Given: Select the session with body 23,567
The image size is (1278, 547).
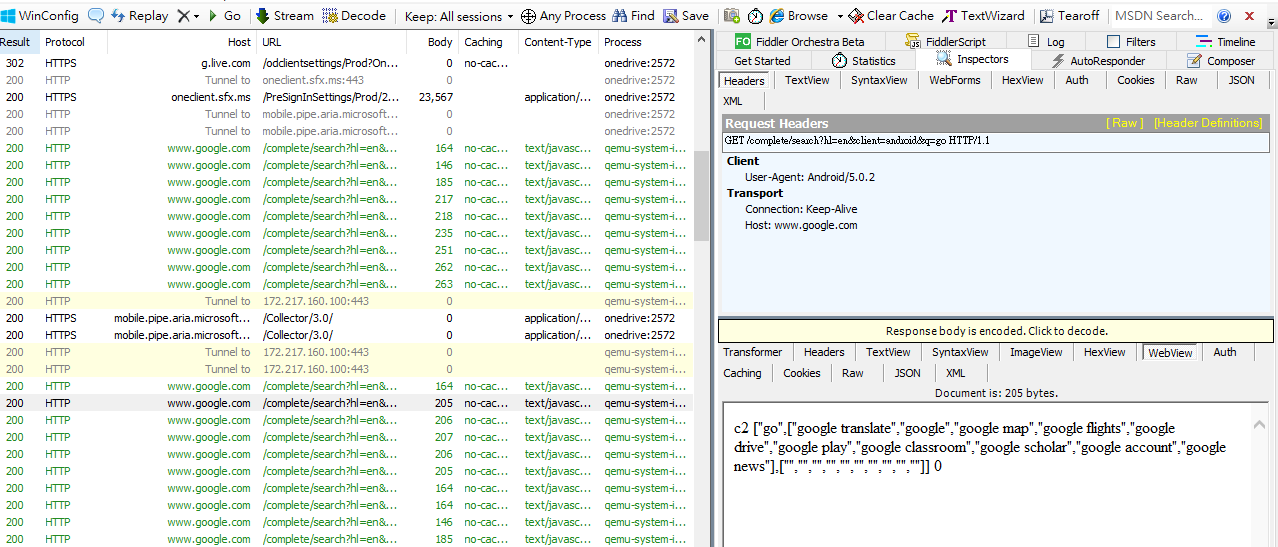Looking at the screenshot, I should 345,97.
